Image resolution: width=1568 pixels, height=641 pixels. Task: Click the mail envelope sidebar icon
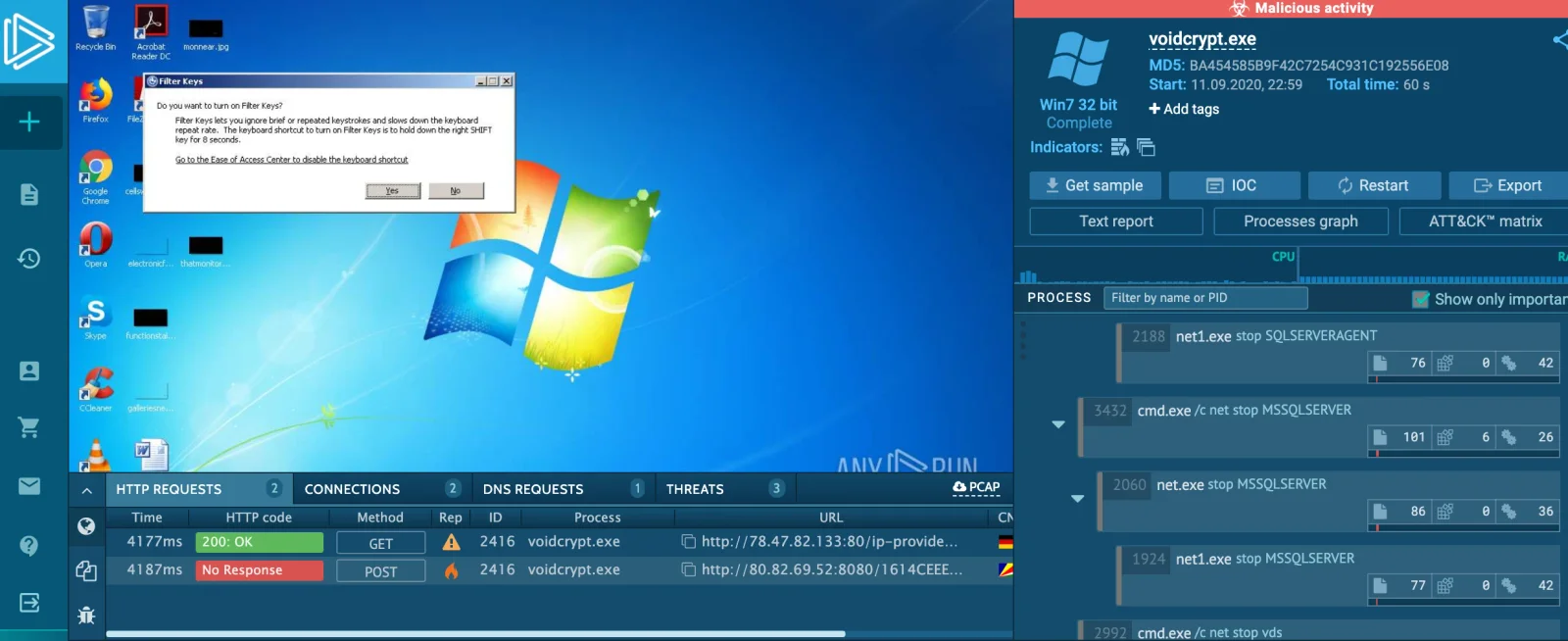tap(29, 486)
